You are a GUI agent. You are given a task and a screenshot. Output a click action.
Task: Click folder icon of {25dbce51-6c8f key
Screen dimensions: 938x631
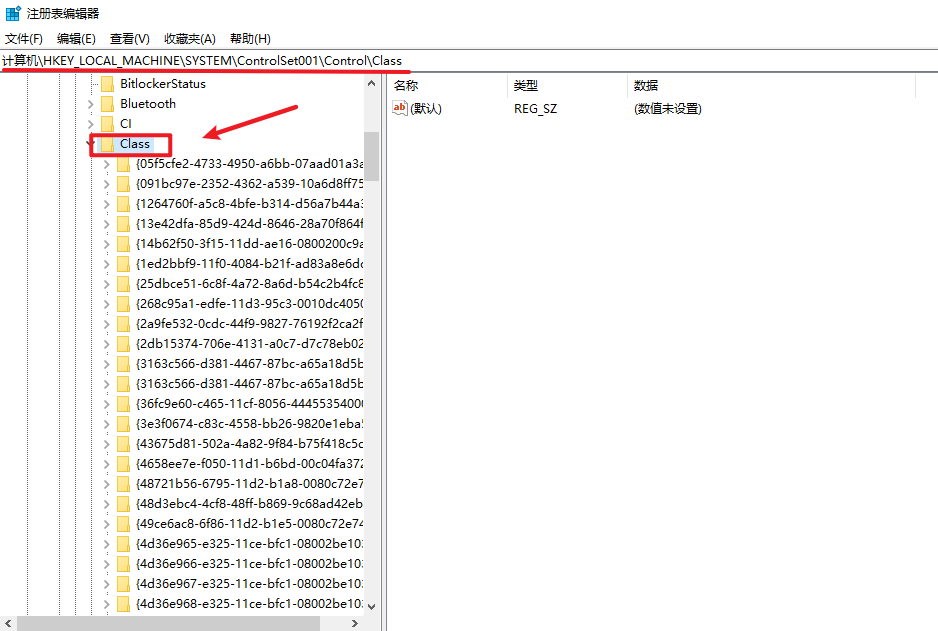(123, 284)
